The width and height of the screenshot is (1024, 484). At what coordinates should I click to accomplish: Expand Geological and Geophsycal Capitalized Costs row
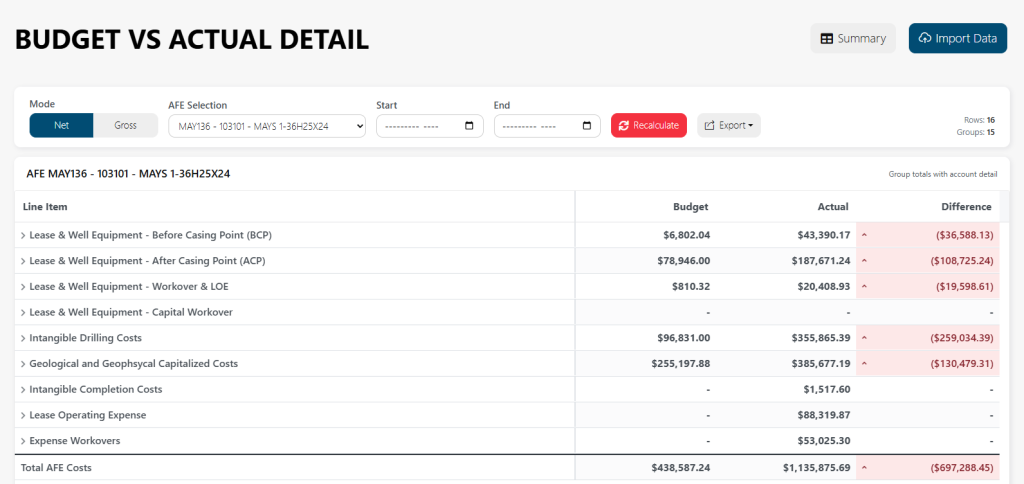(24, 364)
